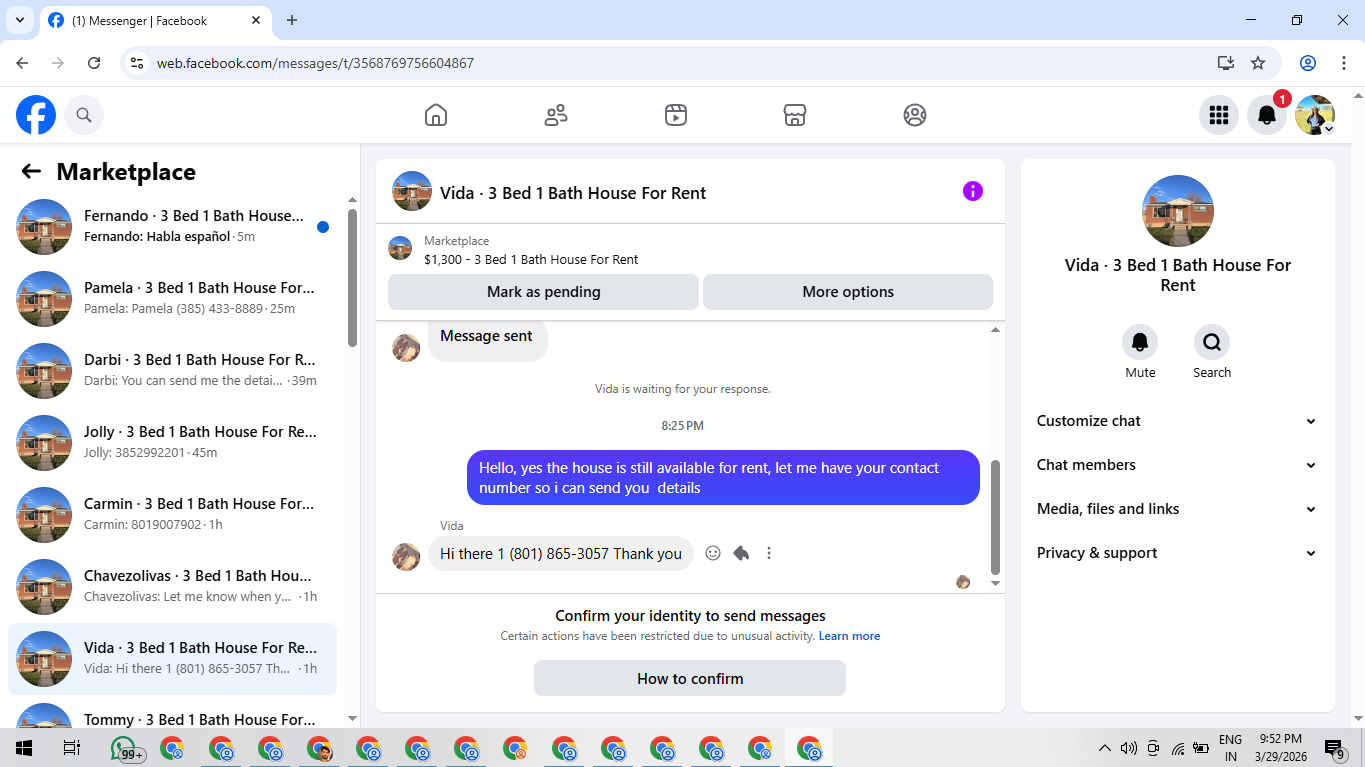Click the Facebook logo icon
Image resolution: width=1365 pixels, height=767 pixels.
point(36,115)
